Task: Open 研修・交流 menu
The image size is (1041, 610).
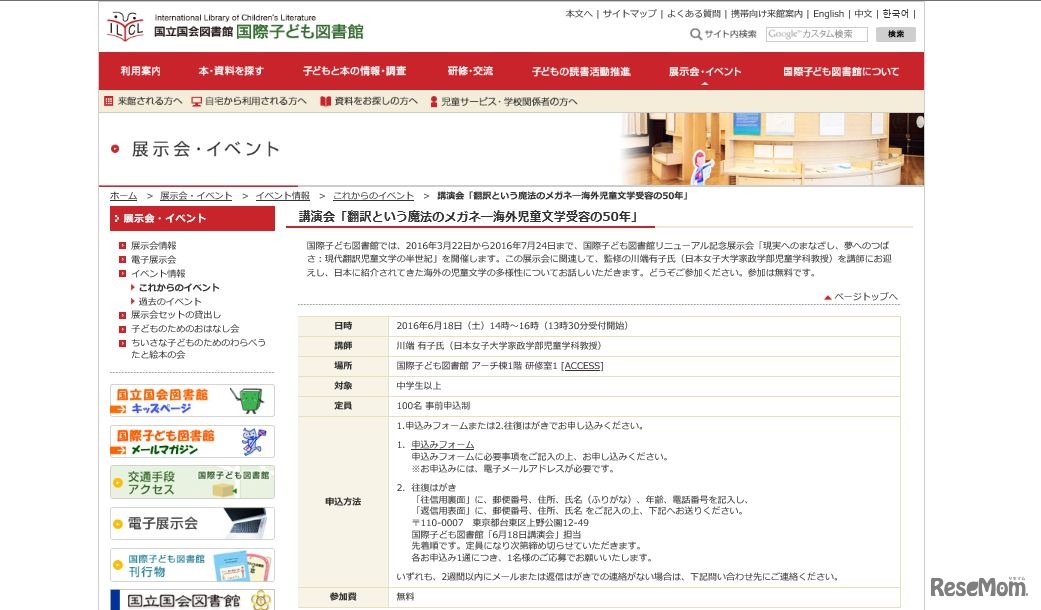Action: (x=470, y=71)
